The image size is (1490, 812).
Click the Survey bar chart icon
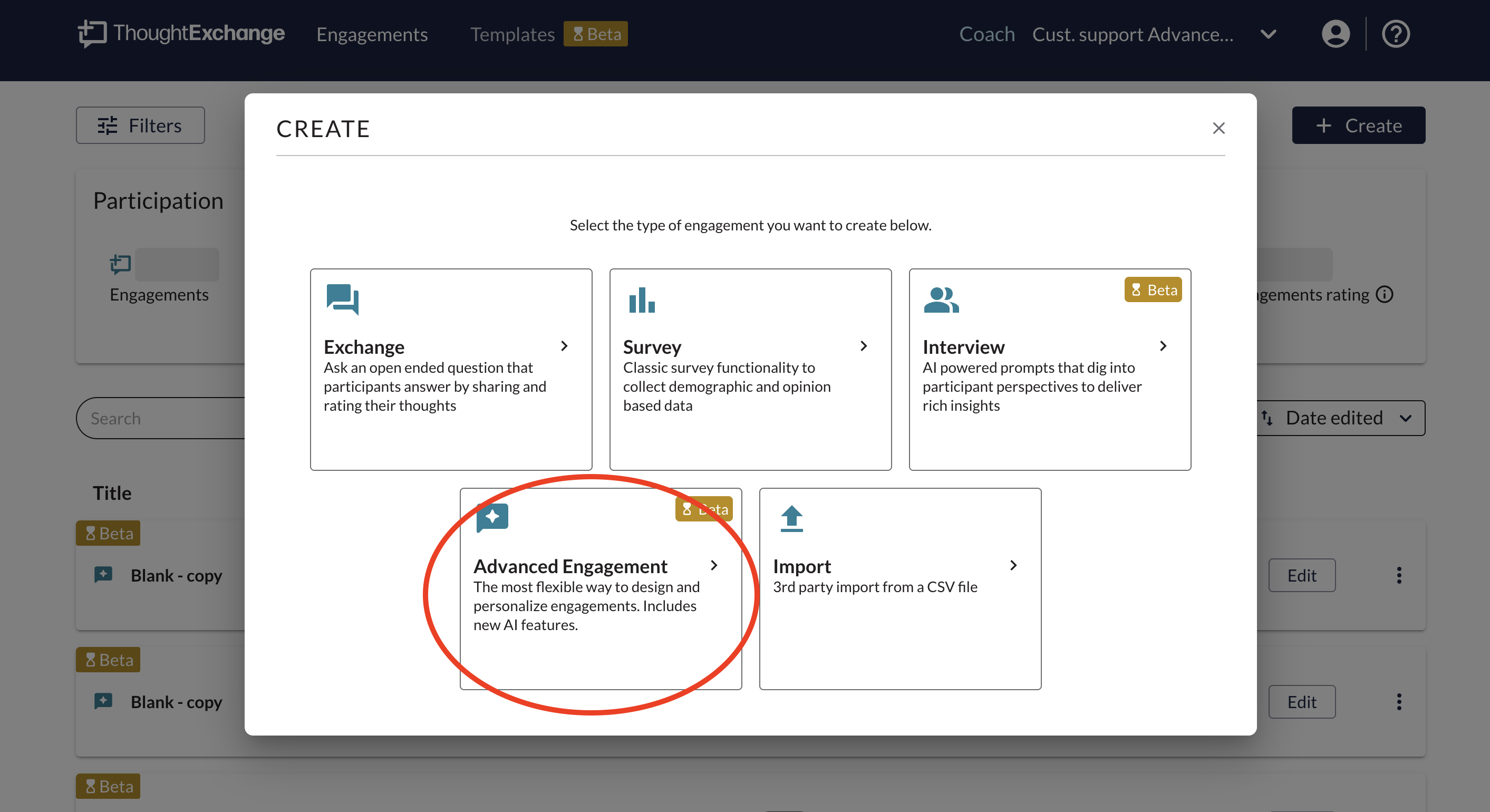click(x=642, y=299)
